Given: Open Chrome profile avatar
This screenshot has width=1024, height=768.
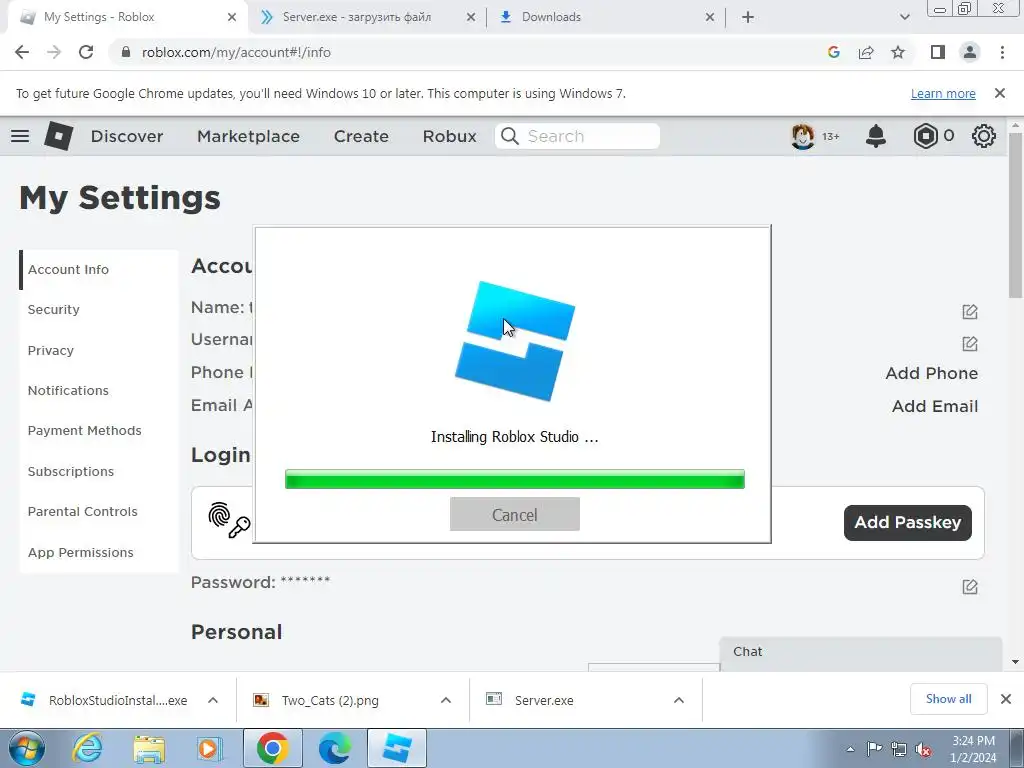Looking at the screenshot, I should 970,52.
